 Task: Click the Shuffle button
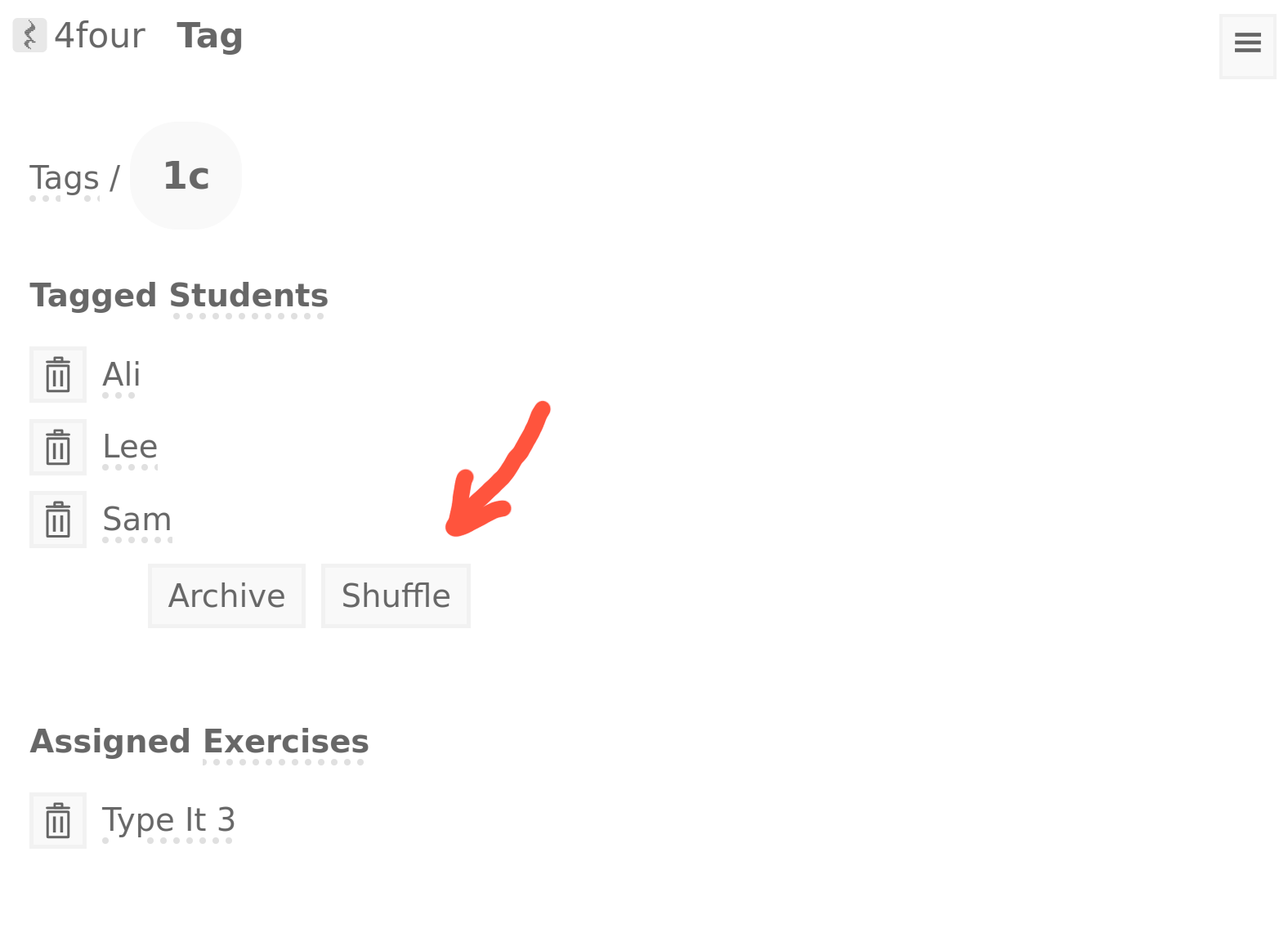click(396, 596)
